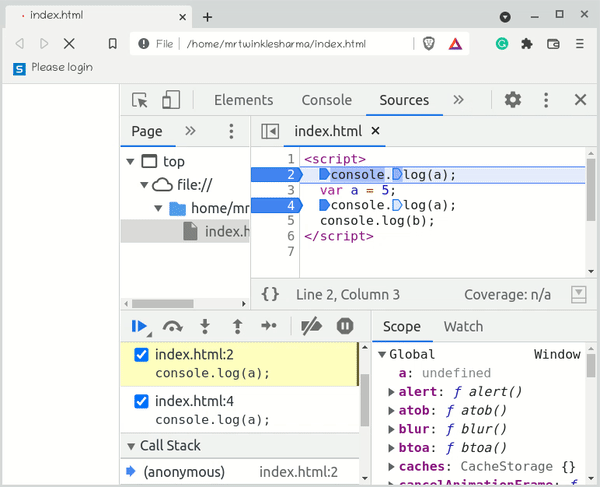This screenshot has height=487, width=600.
Task: Show more DevTools tabs chevron
Action: point(458,100)
